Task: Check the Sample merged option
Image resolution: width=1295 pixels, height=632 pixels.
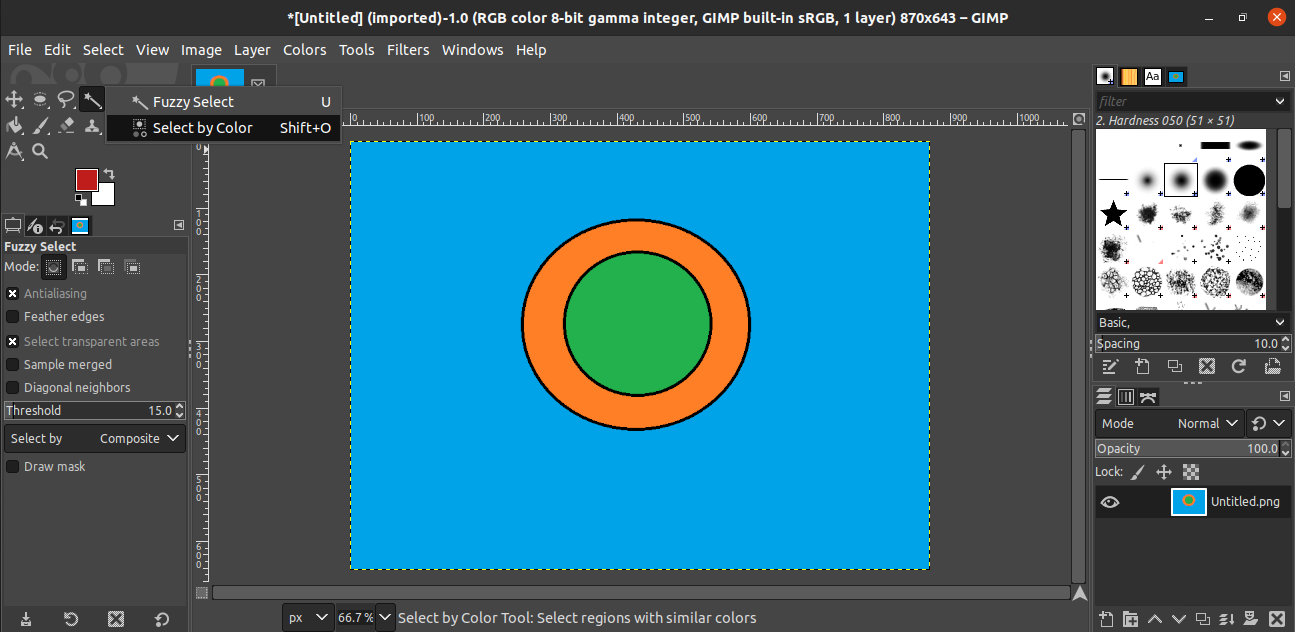Action: coord(13,365)
